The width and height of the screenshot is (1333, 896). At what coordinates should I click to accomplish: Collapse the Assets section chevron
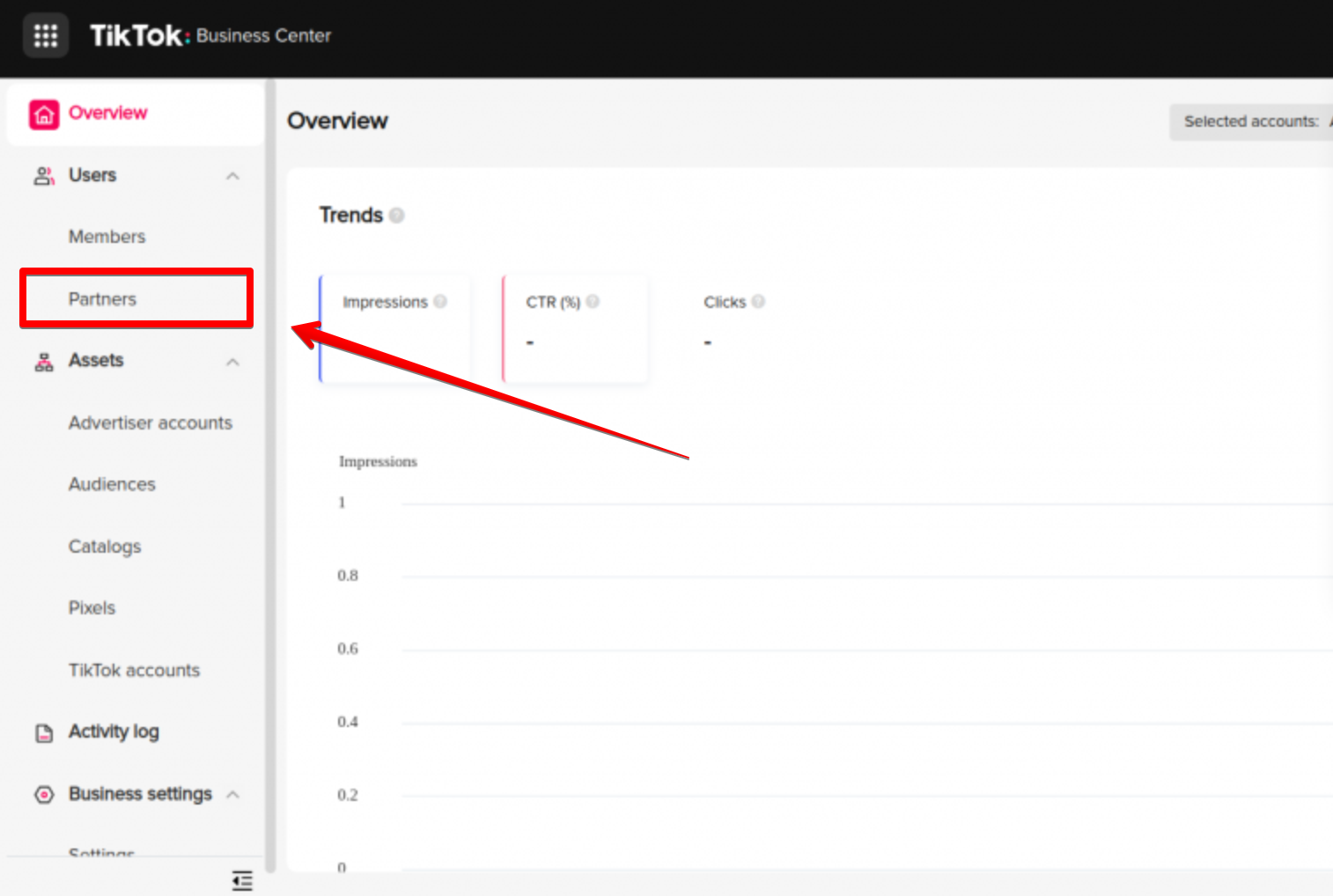pos(232,362)
